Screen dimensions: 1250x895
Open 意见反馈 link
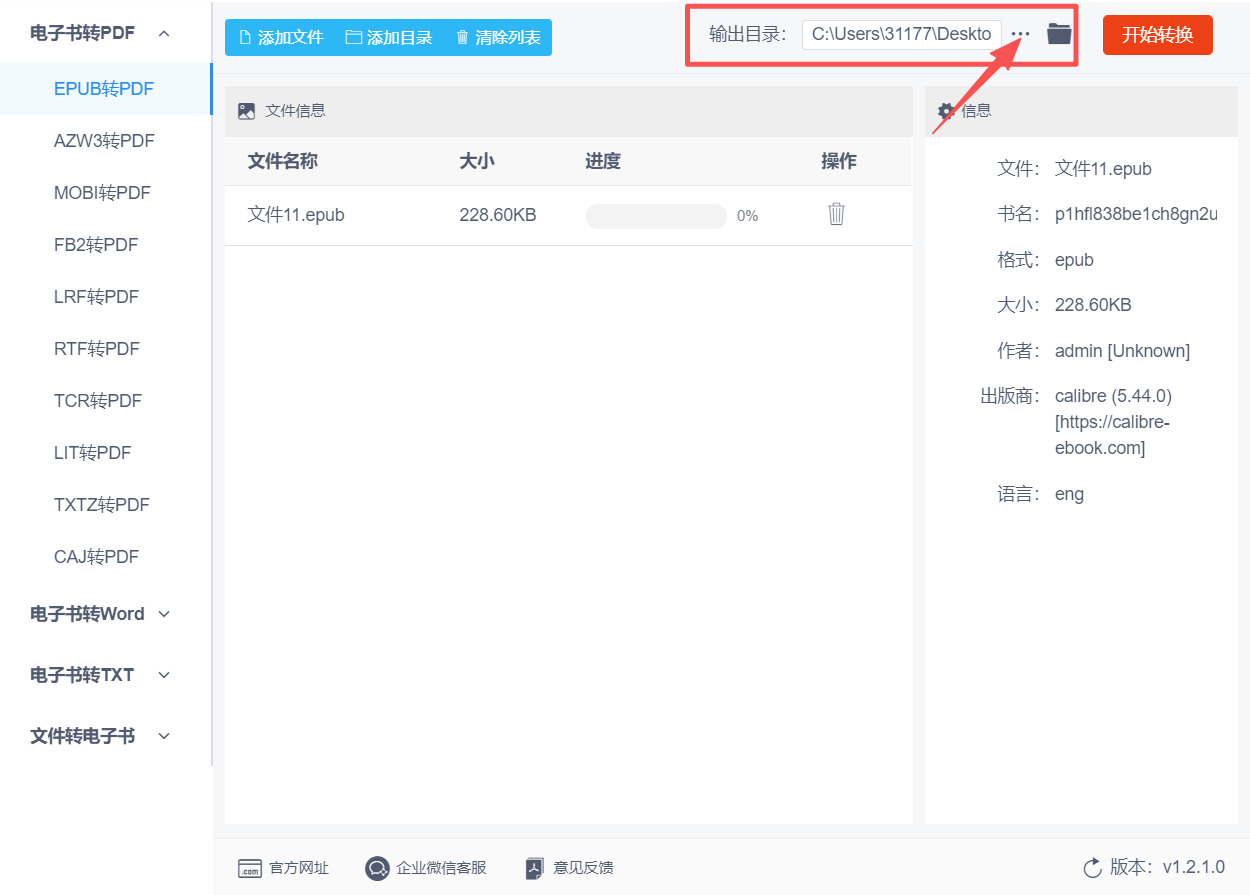click(x=583, y=868)
